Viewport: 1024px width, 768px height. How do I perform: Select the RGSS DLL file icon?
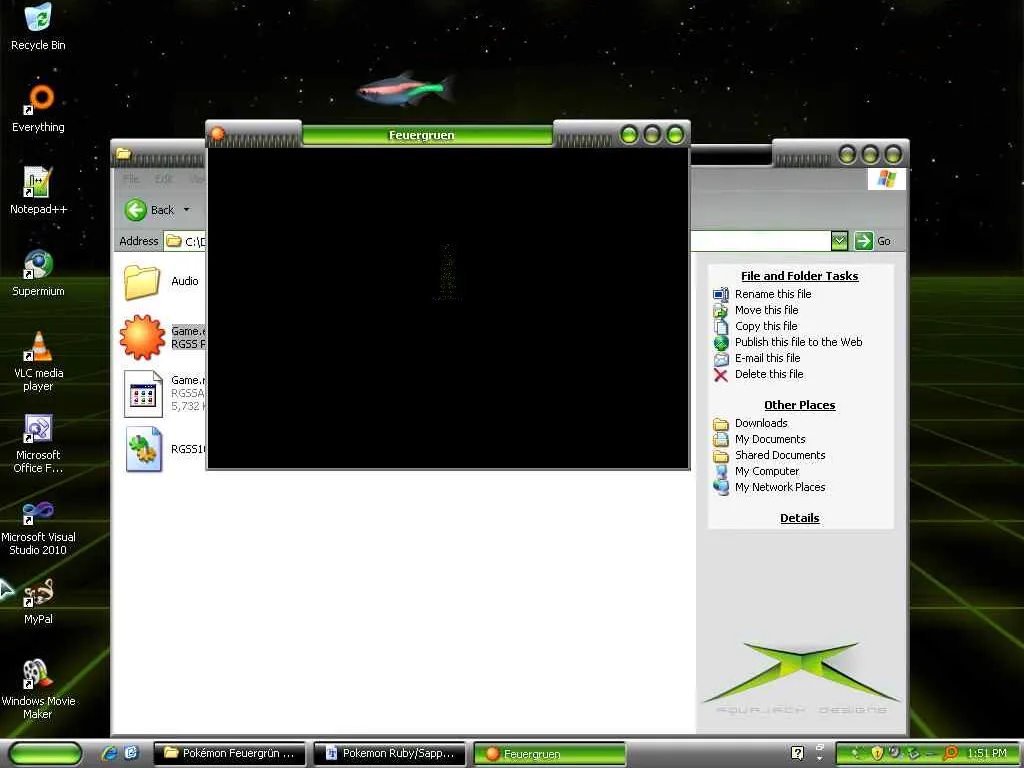point(143,449)
